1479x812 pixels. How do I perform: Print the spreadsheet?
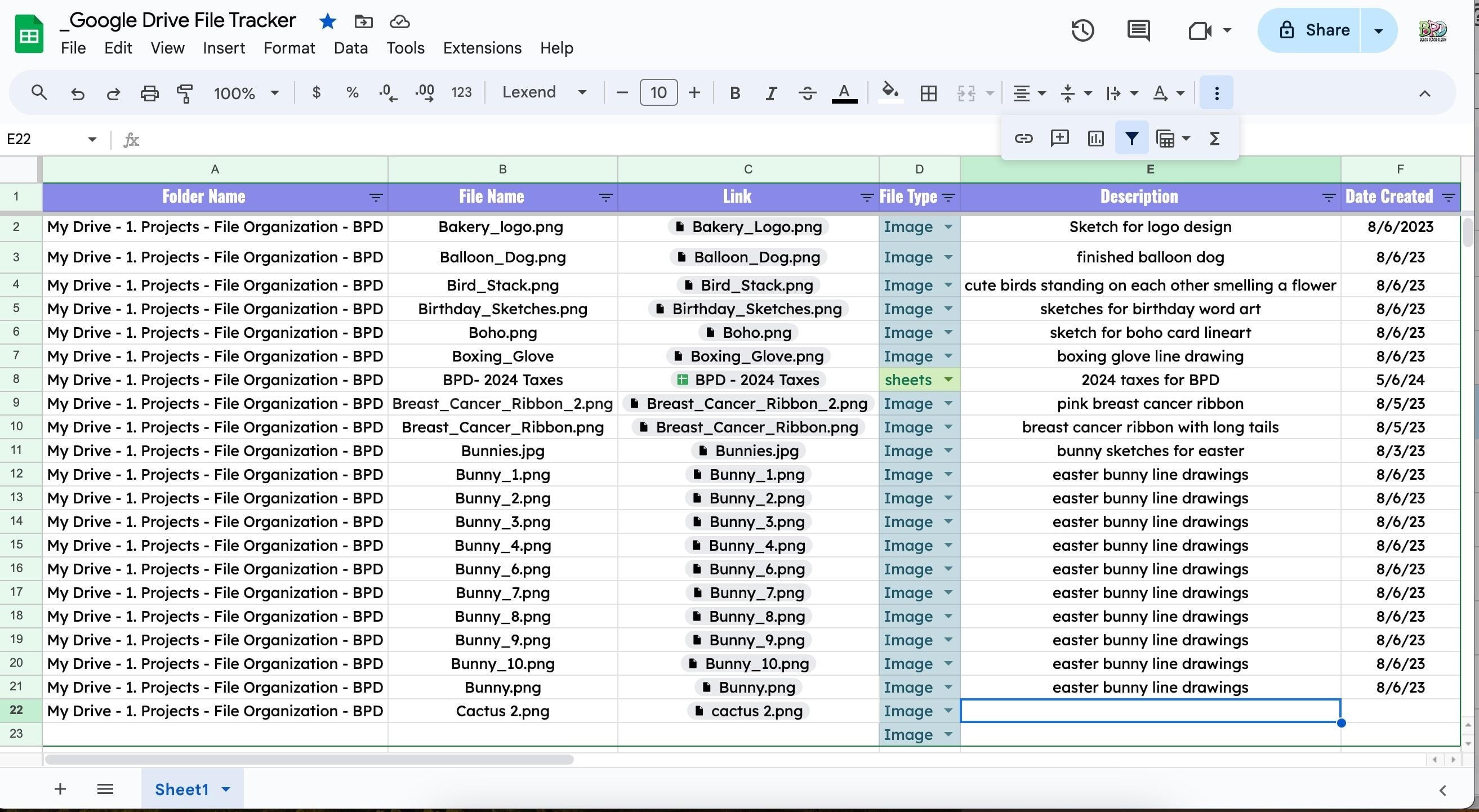[x=149, y=93]
